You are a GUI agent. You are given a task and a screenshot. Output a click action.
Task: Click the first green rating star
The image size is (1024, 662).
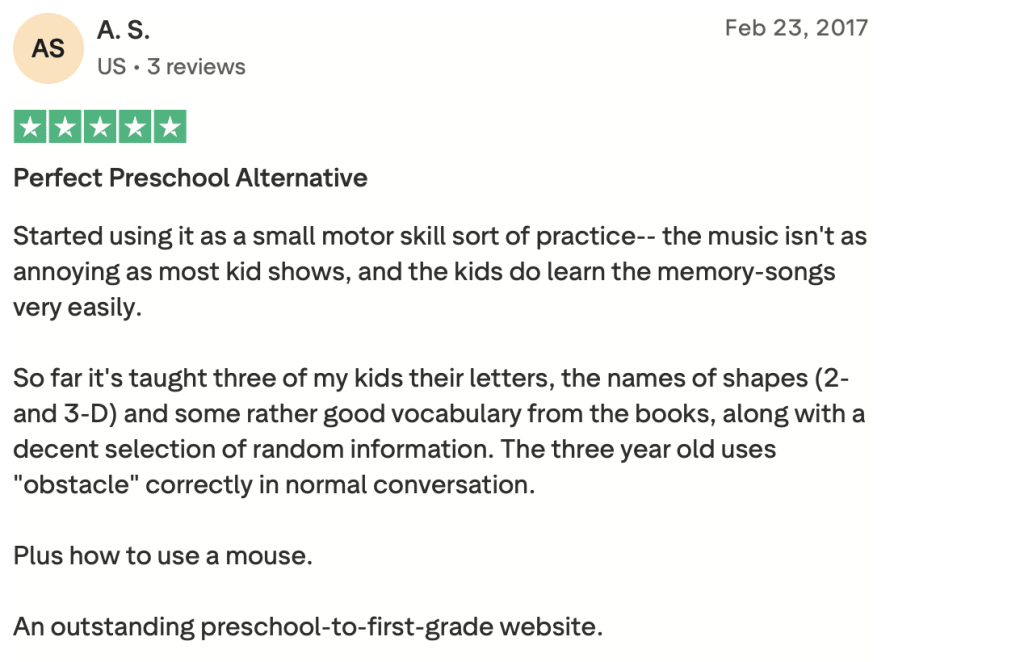click(x=31, y=128)
